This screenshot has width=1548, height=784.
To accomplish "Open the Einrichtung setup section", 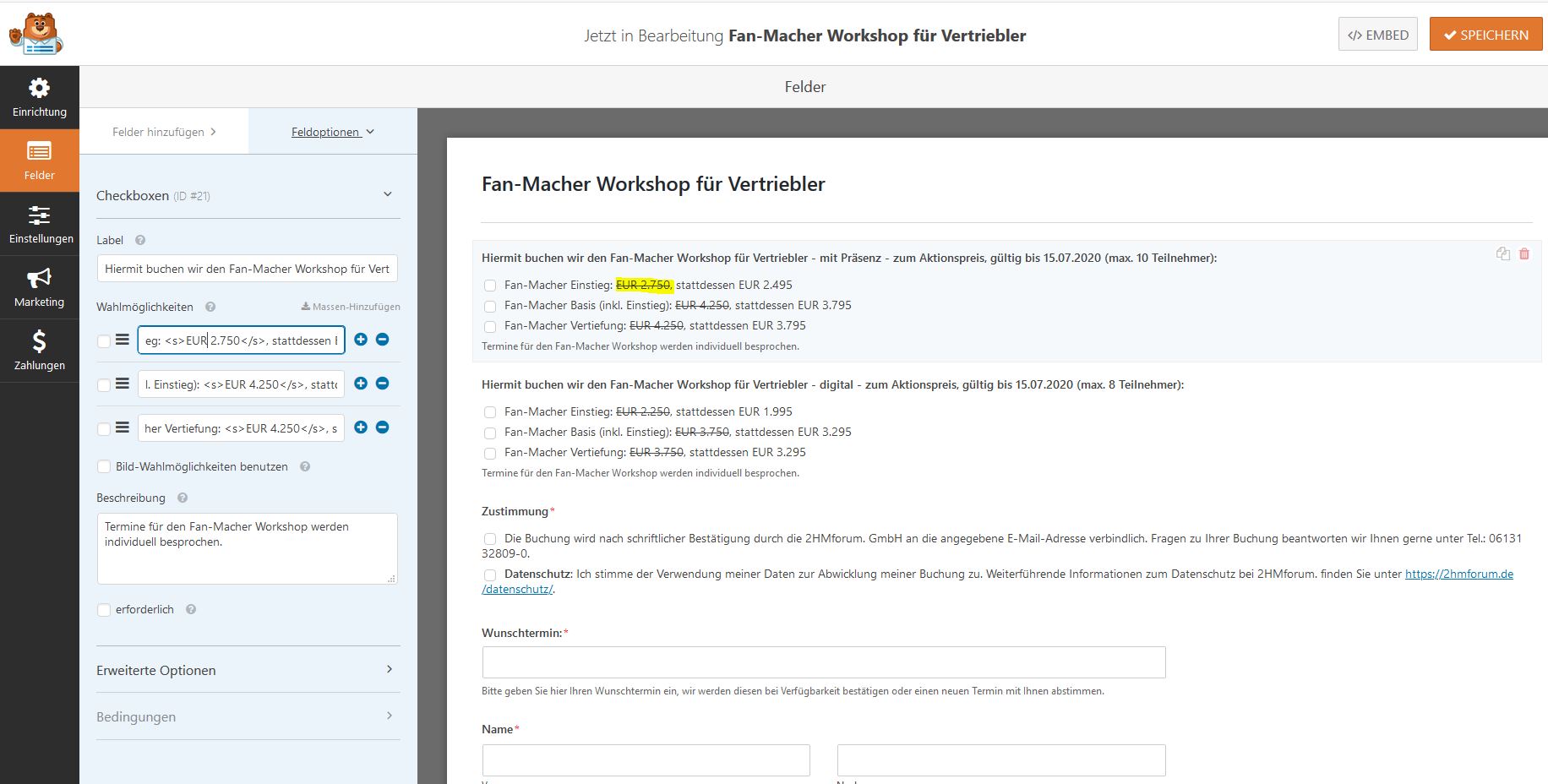I will click(x=40, y=97).
